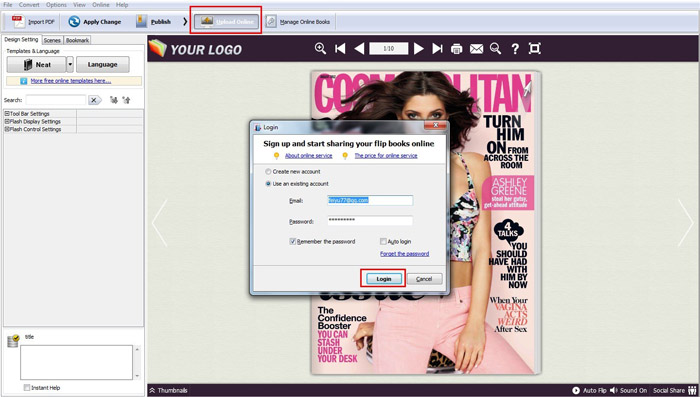Click the help question mark icon
Viewport: 700px width, 397px height.
(x=515, y=49)
